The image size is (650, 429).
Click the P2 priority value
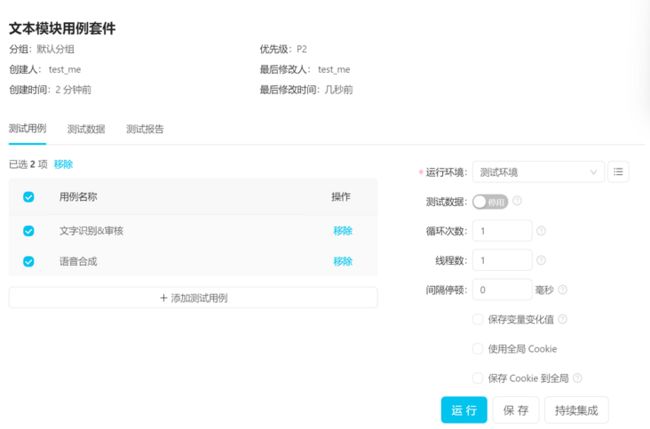(302, 49)
